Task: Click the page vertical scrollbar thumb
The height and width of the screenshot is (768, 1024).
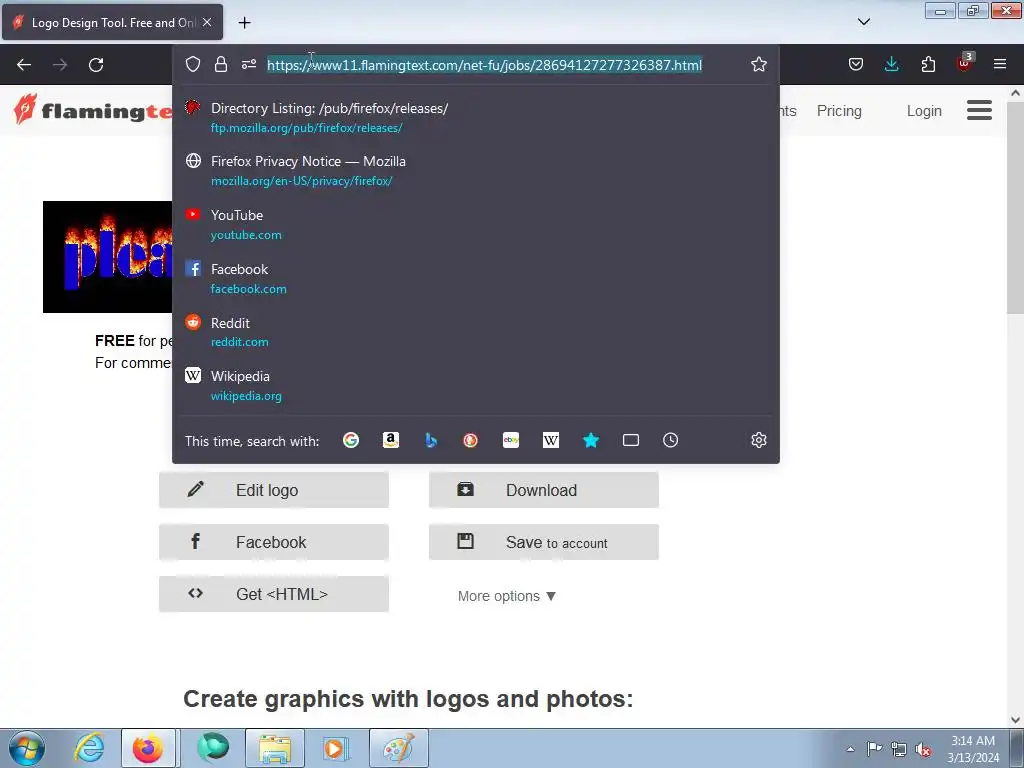Action: pyautogui.click(x=1015, y=207)
